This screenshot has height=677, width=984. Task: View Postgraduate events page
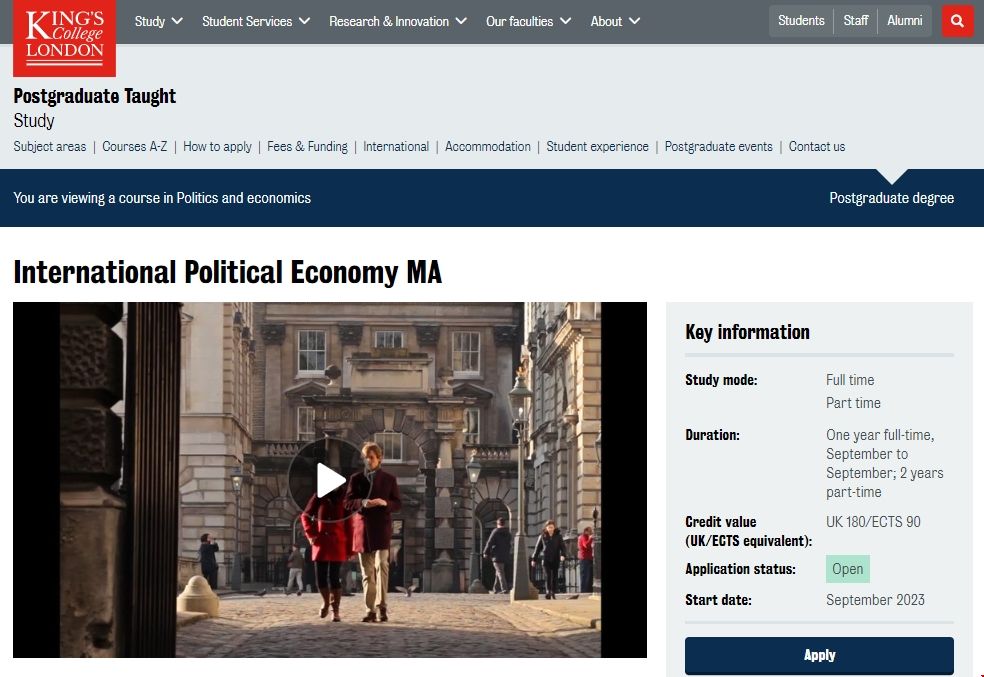(x=718, y=146)
